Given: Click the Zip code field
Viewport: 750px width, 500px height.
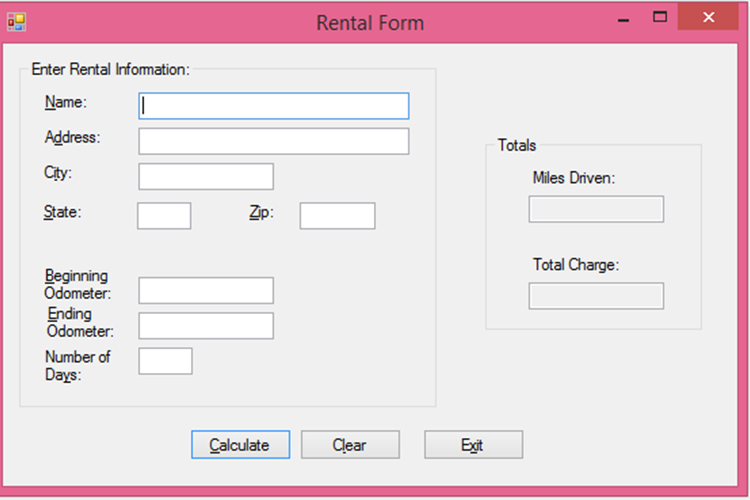Looking at the screenshot, I should point(337,216).
